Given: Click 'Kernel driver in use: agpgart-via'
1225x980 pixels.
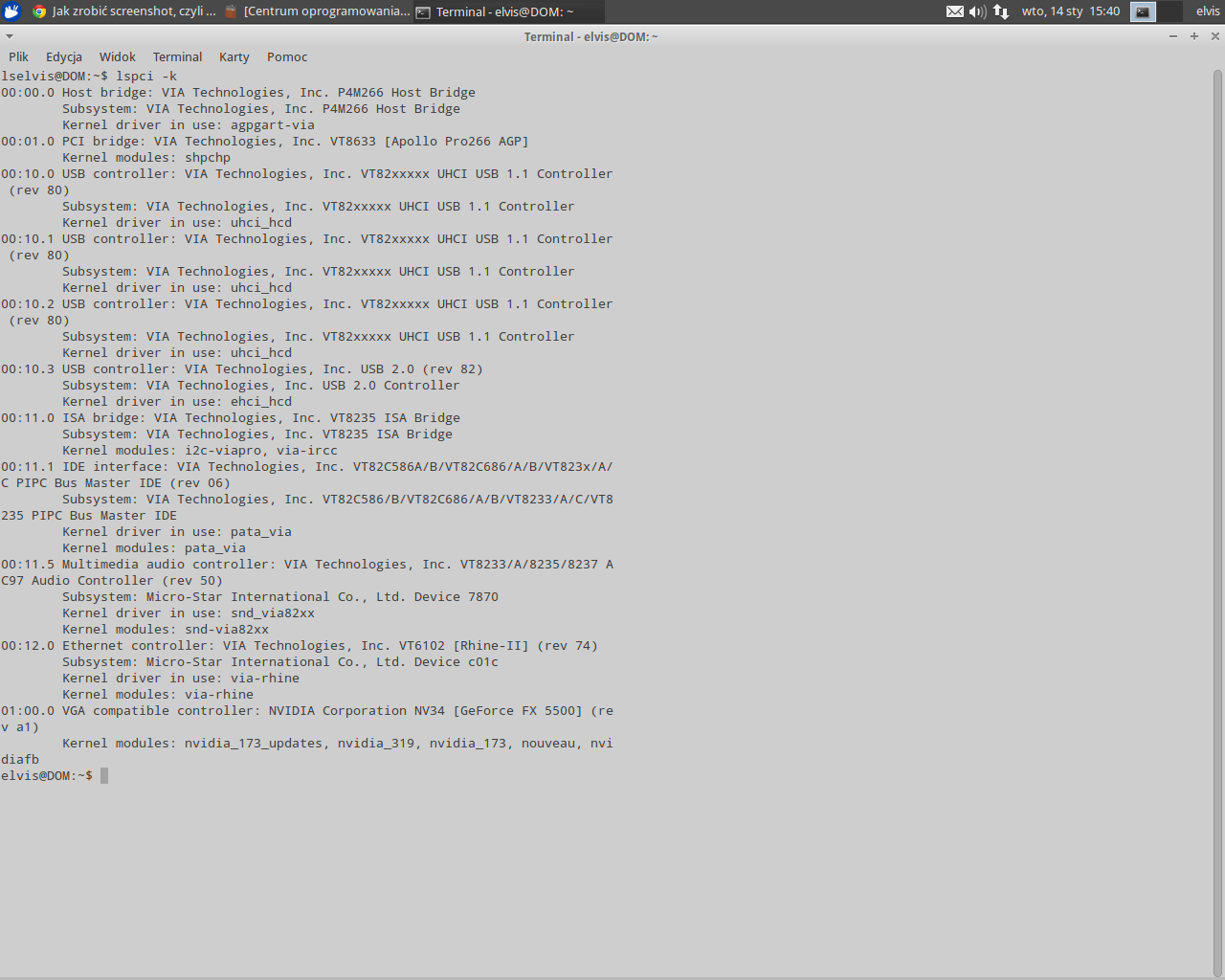Looking at the screenshot, I should coord(189,124).
